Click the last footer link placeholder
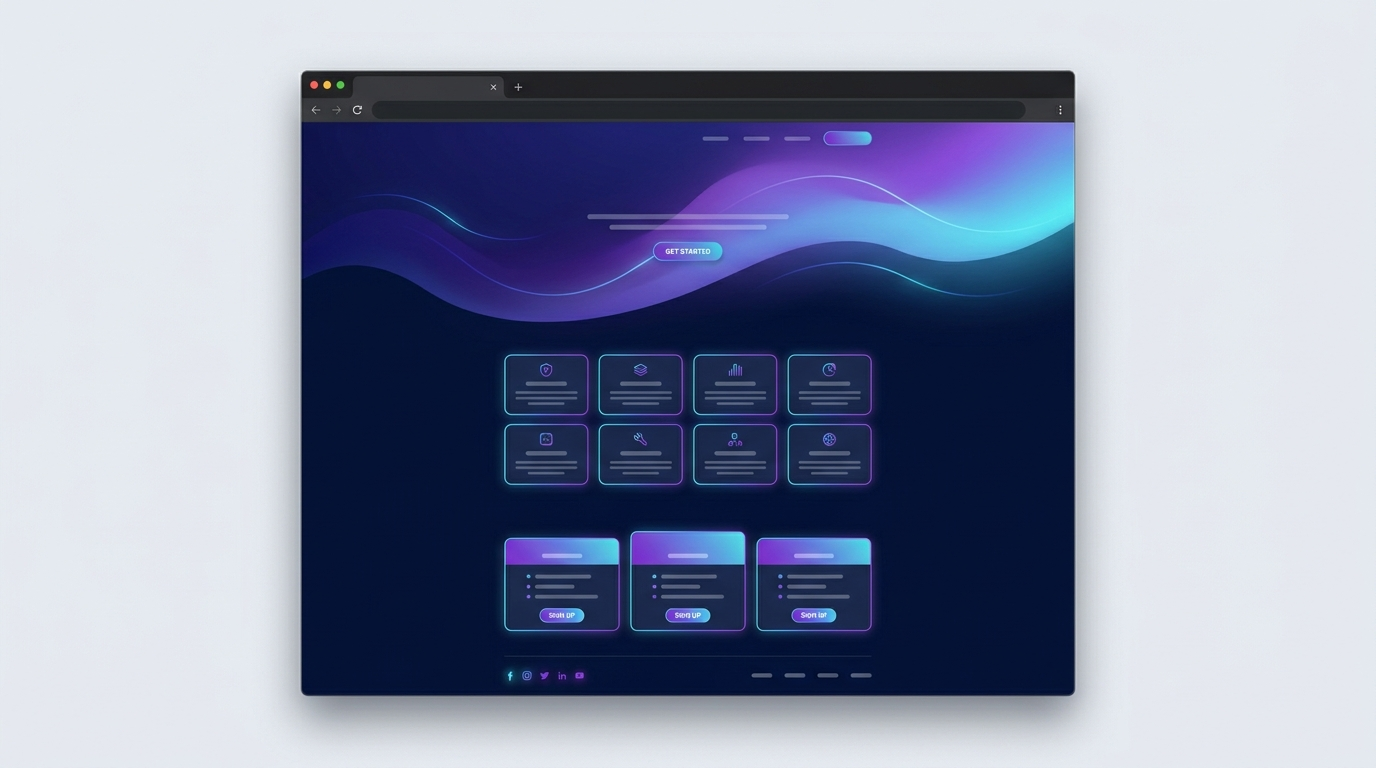Screen dimensions: 1376x768 coord(861,676)
